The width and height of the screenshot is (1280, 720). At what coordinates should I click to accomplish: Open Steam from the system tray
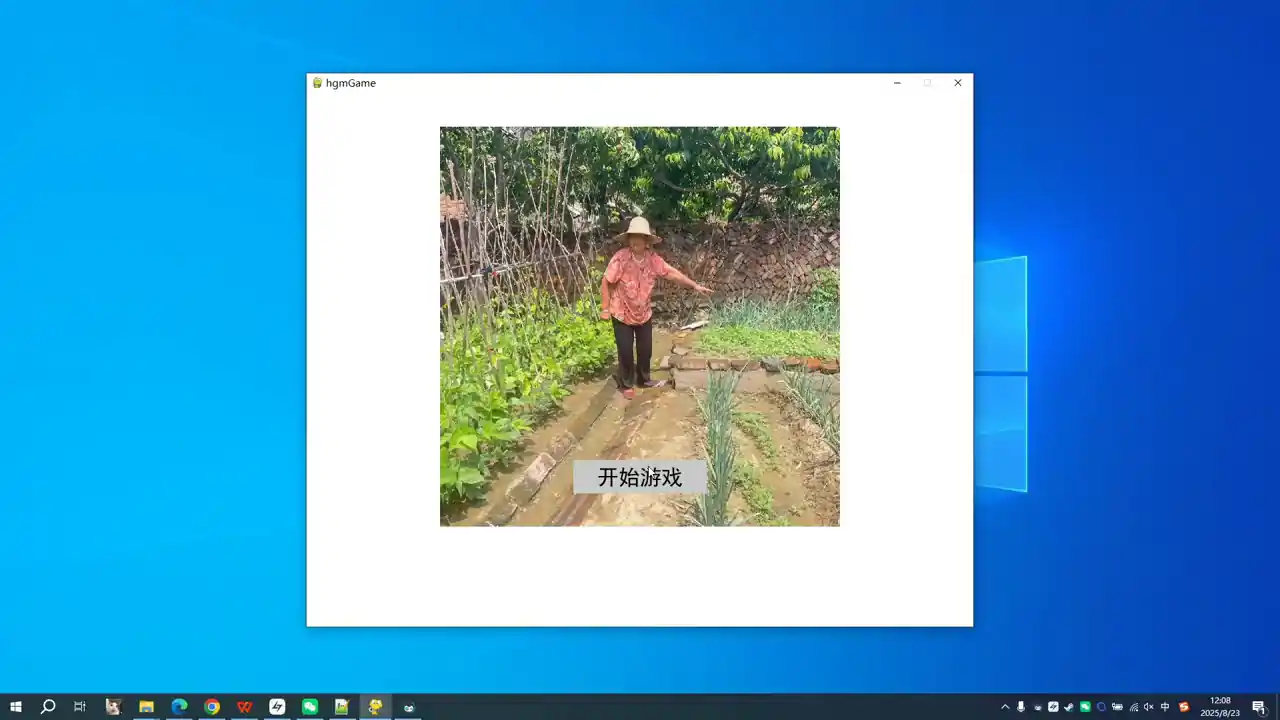click(x=1069, y=707)
